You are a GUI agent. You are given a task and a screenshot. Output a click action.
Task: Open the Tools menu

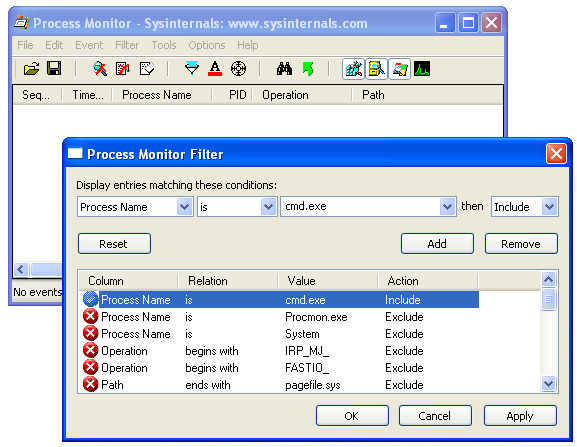coord(164,45)
